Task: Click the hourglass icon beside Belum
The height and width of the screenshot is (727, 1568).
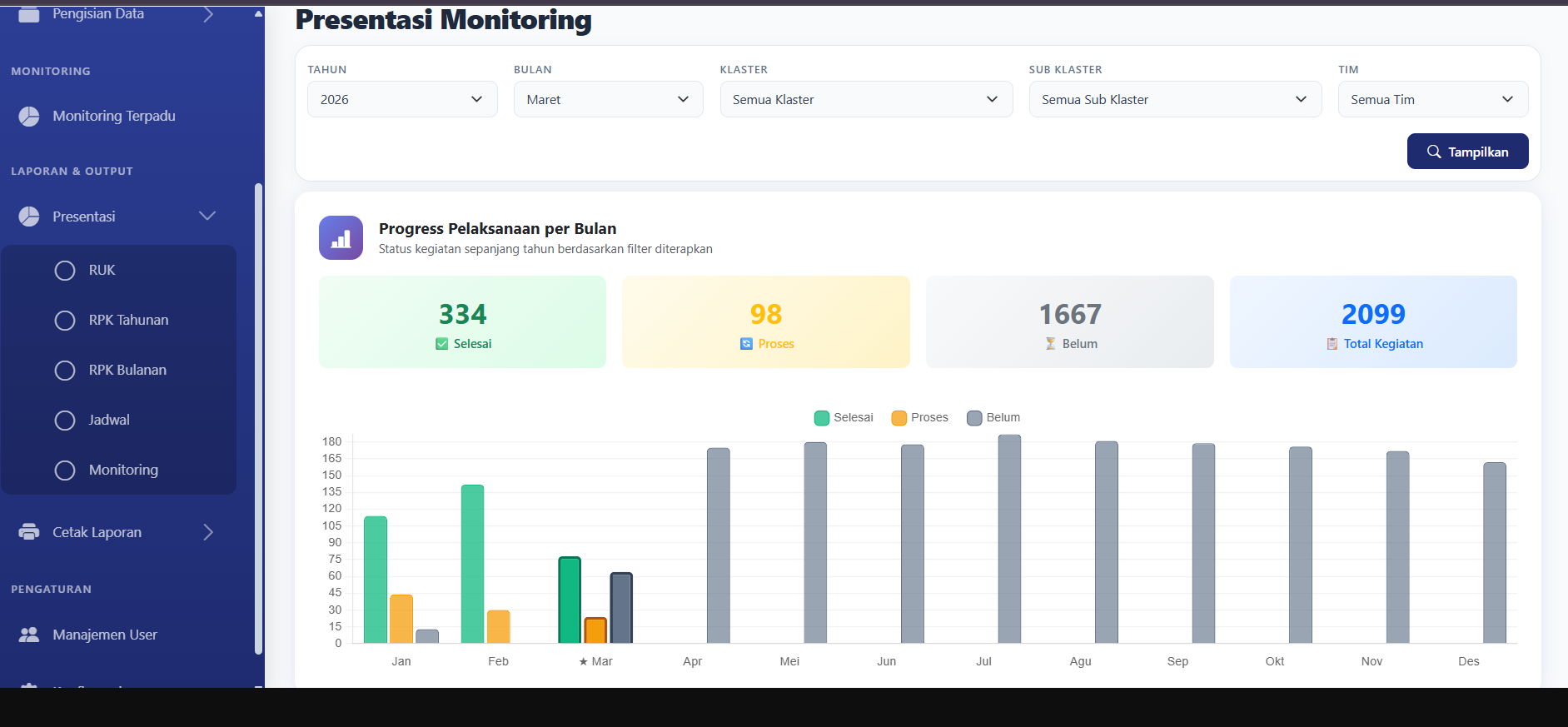Action: tap(1051, 344)
